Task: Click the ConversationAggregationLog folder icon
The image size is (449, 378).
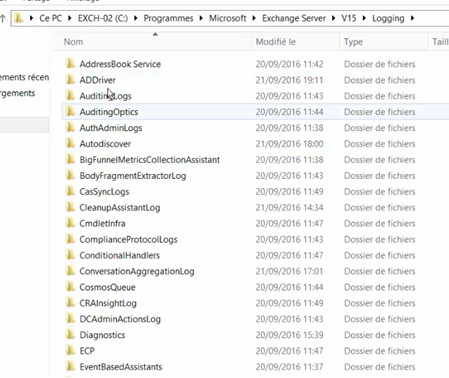Action: point(70,271)
